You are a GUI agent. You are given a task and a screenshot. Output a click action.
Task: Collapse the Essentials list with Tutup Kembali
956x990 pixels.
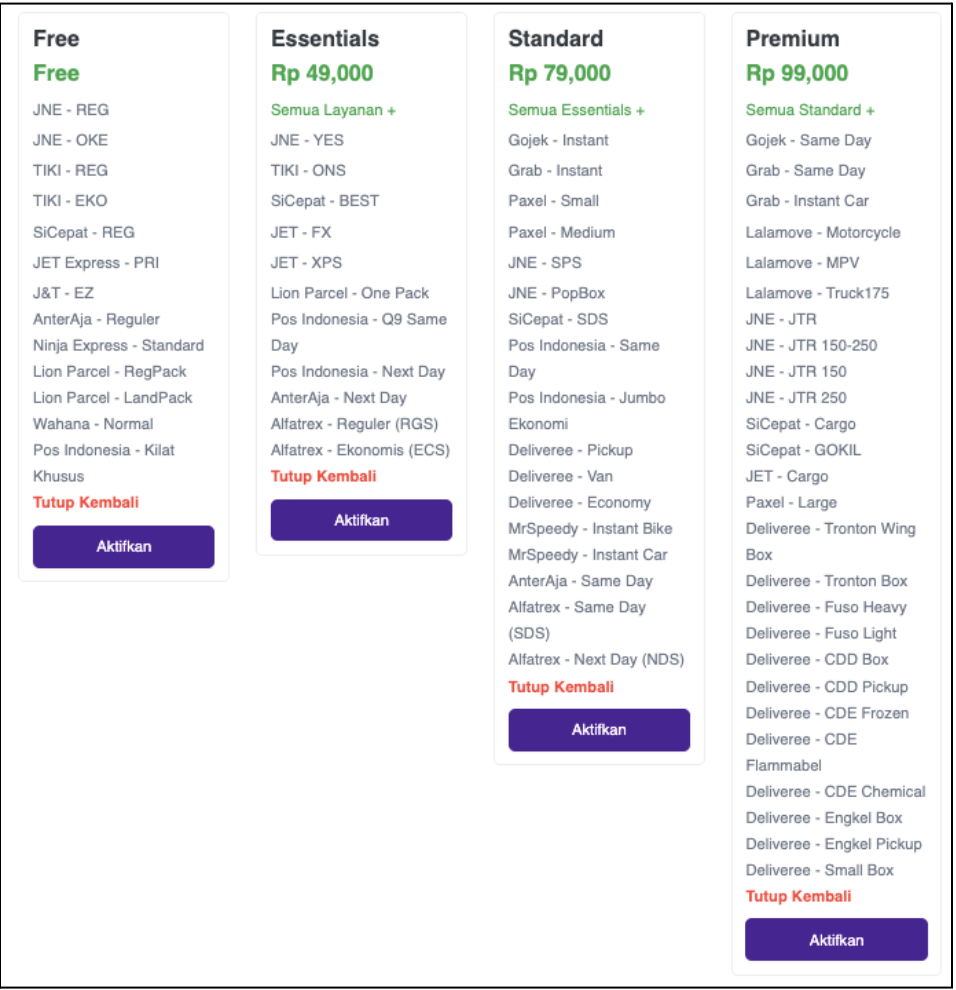point(323,477)
